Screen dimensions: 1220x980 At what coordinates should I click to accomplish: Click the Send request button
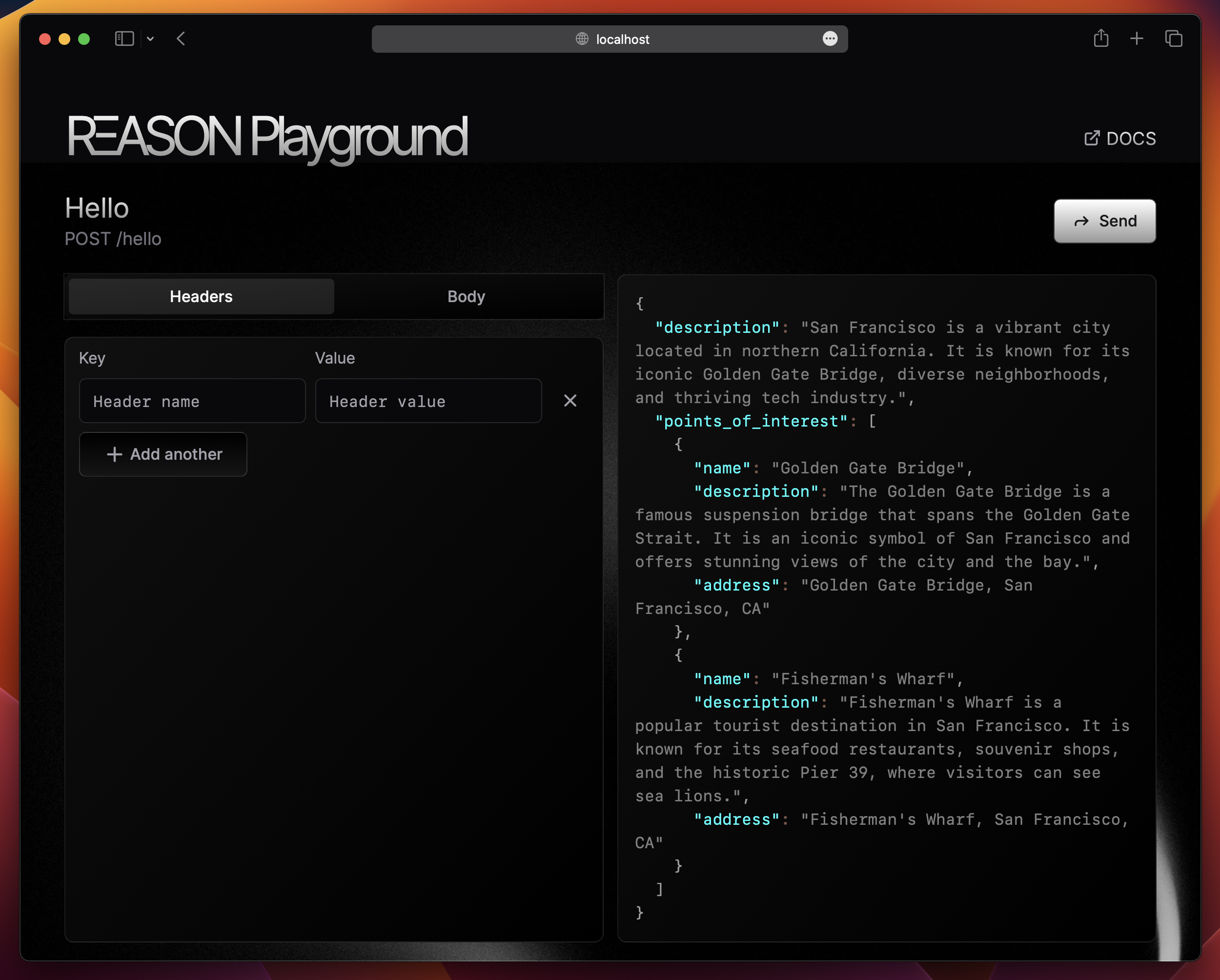(1104, 221)
